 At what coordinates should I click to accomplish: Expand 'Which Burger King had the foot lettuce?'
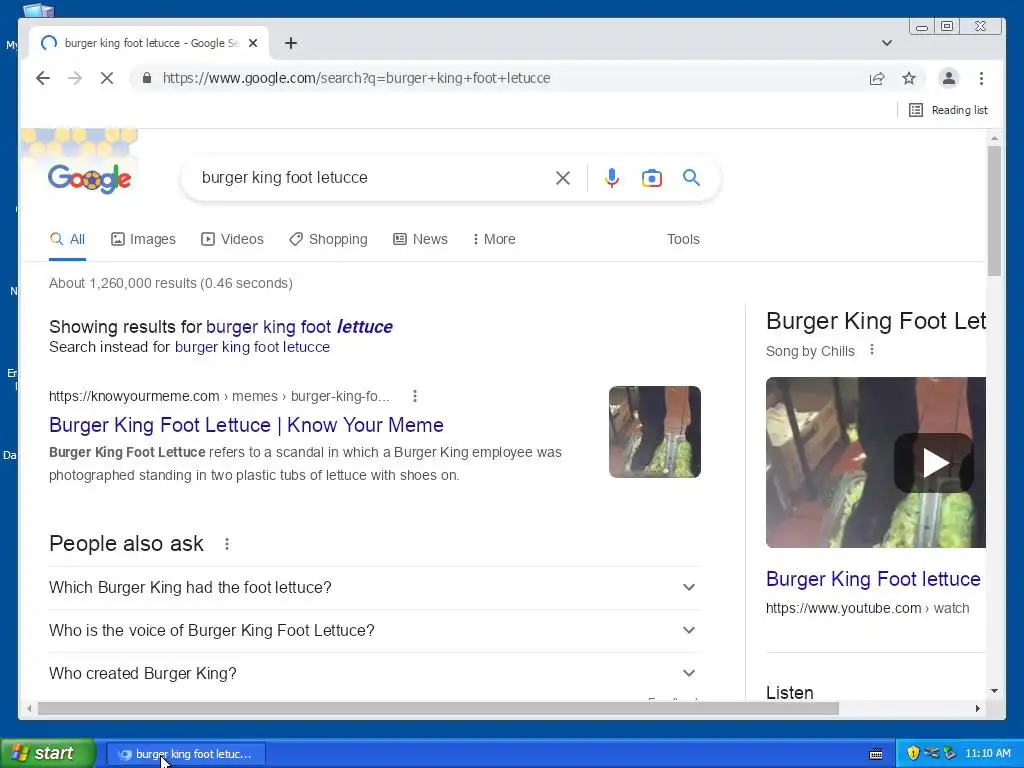pyautogui.click(x=375, y=588)
